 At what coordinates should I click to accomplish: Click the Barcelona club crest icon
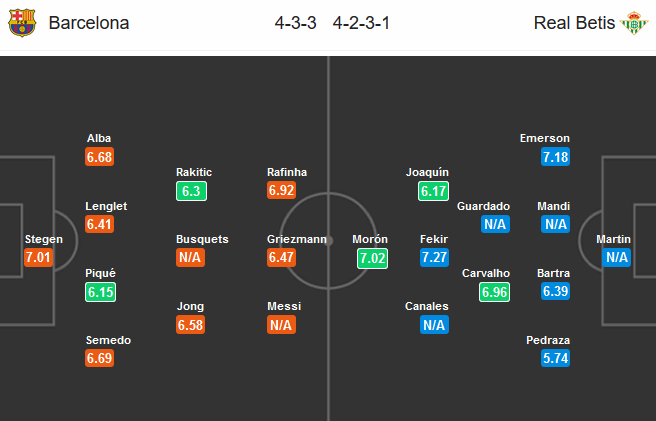point(22,23)
